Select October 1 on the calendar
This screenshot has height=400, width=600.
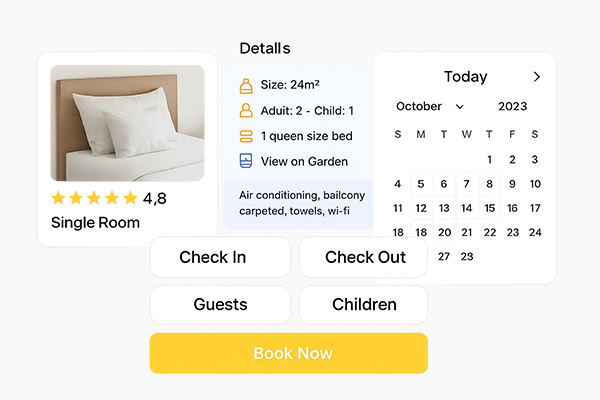[x=490, y=160]
